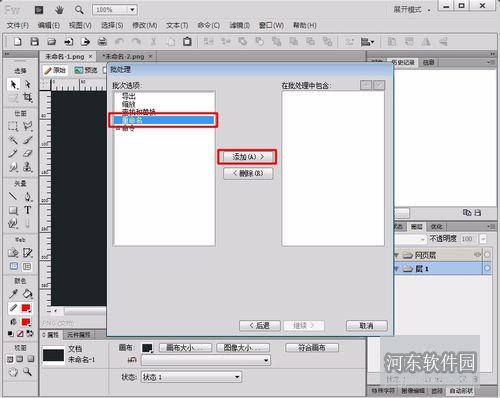Viewport: 500px width, 398px height.
Task: Select the Text tool (T)
Action: coord(28,210)
